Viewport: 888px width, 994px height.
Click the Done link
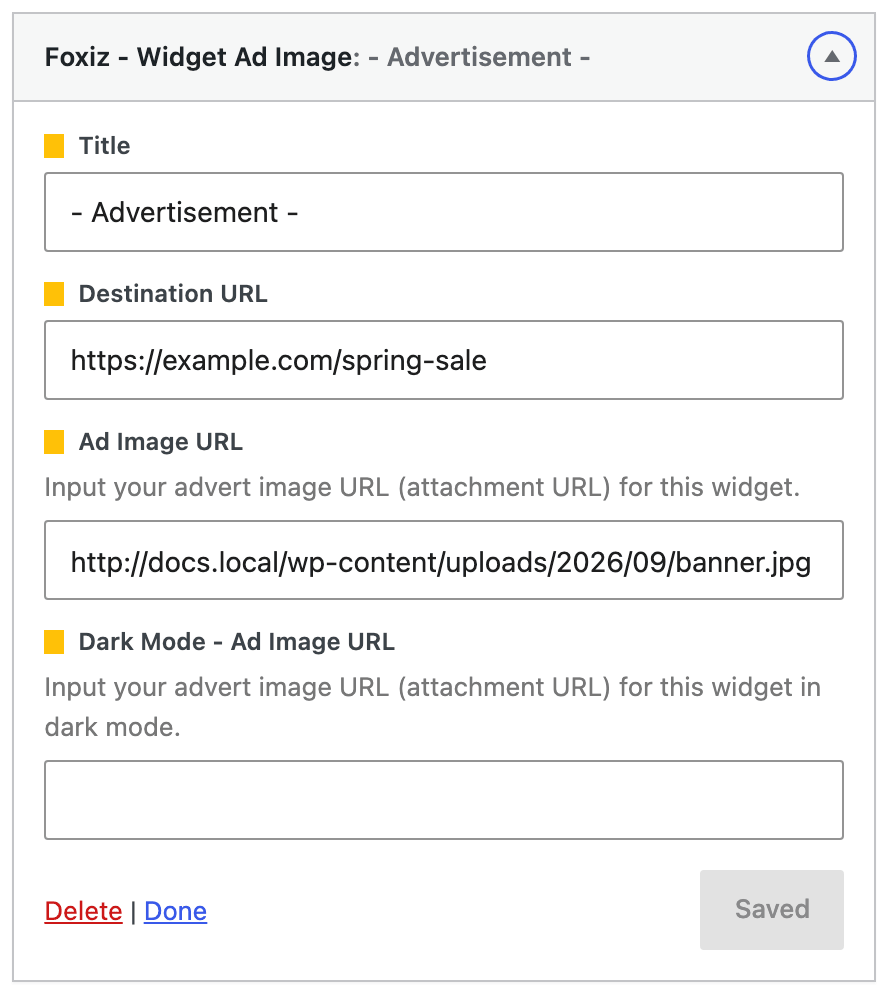(x=176, y=911)
